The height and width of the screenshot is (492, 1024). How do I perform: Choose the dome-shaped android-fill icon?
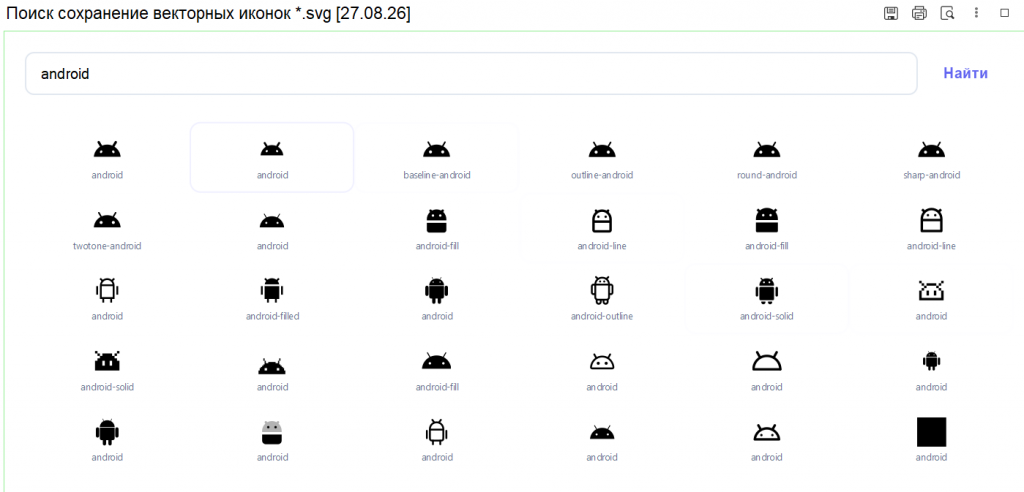click(x=437, y=361)
